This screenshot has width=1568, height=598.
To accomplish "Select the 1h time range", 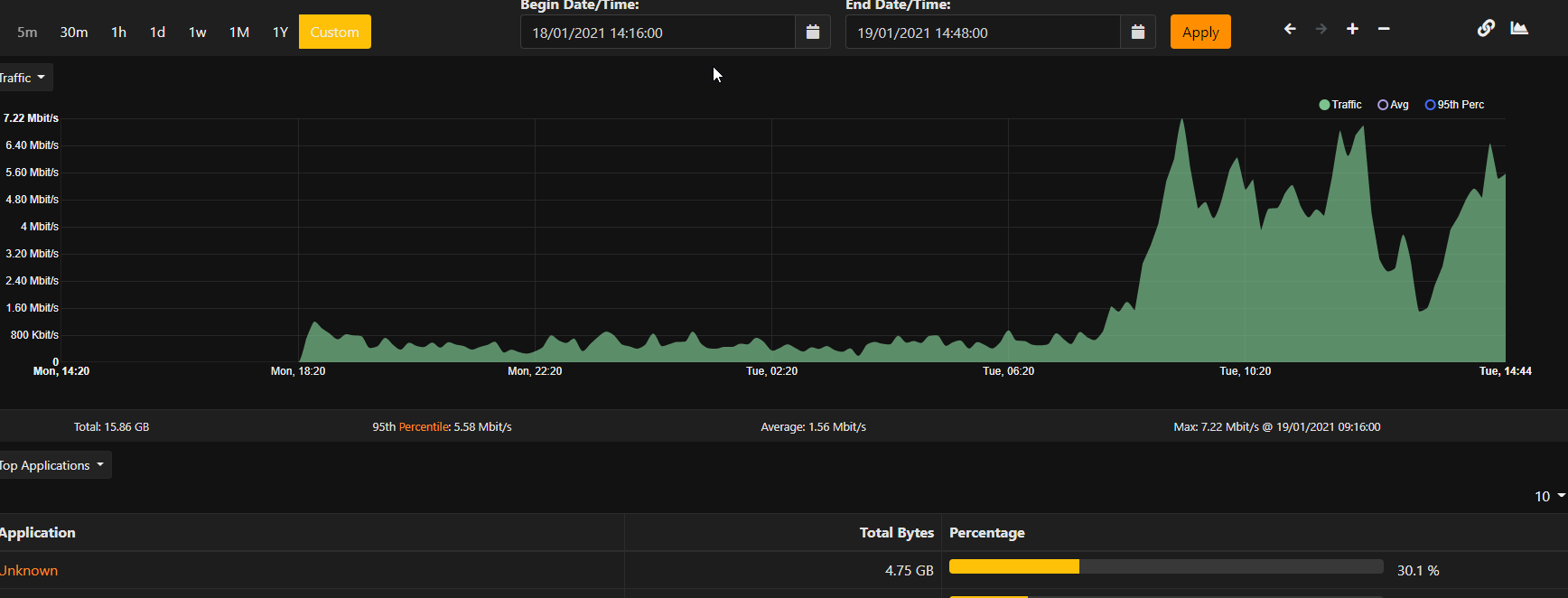I will [118, 32].
